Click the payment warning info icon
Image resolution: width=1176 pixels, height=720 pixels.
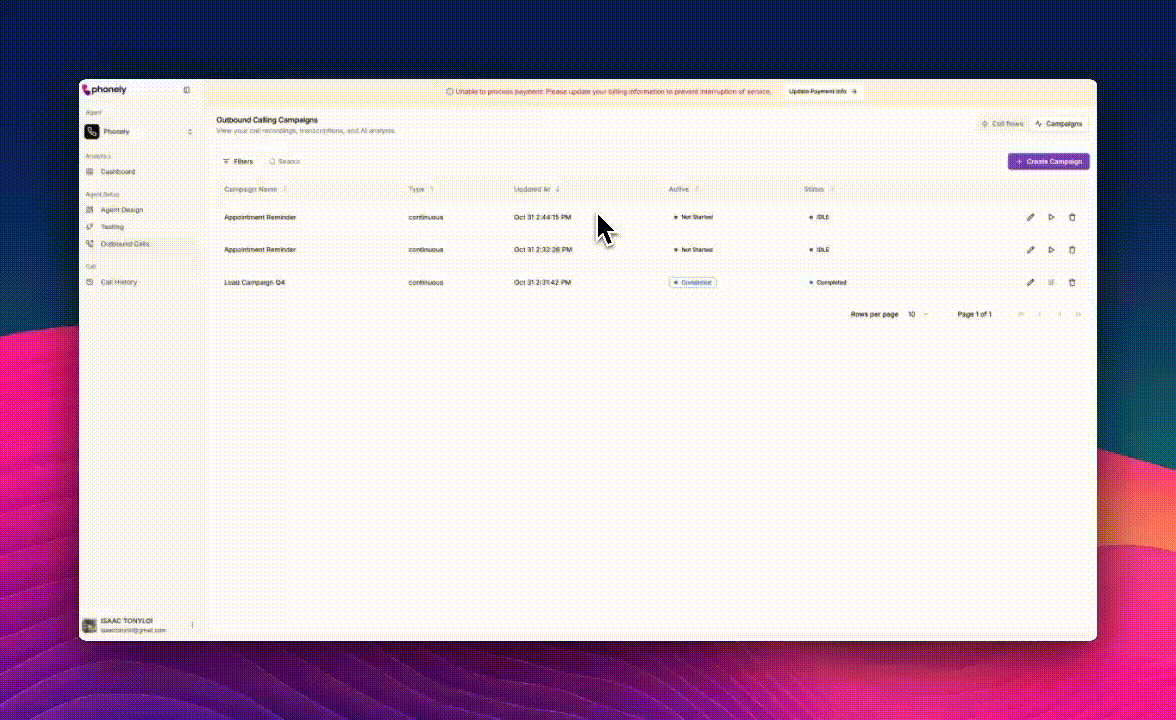tap(449, 92)
